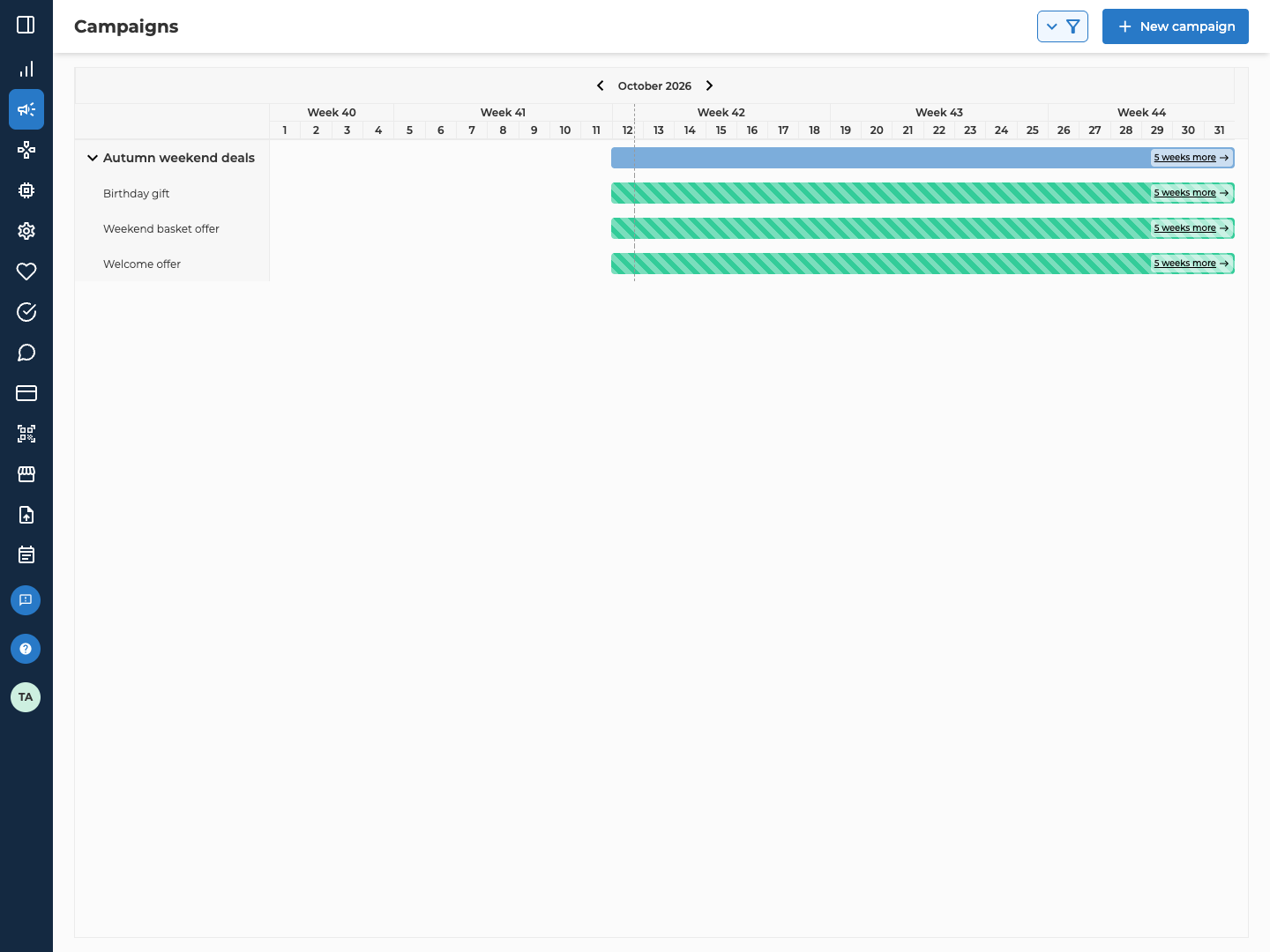
Task: Open the circled checkmark icon
Action: (26, 312)
